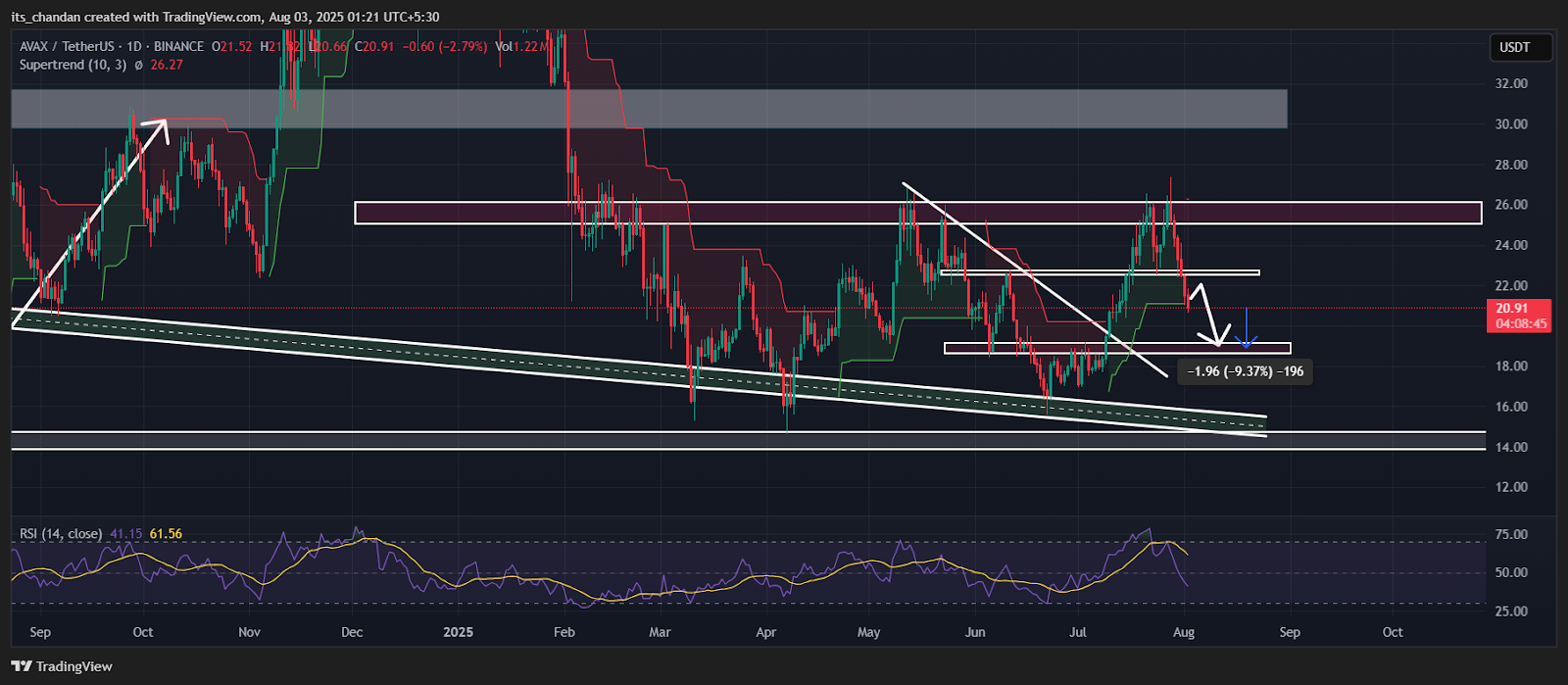Click the 04:08:45 bar countdown timer

[1519, 323]
